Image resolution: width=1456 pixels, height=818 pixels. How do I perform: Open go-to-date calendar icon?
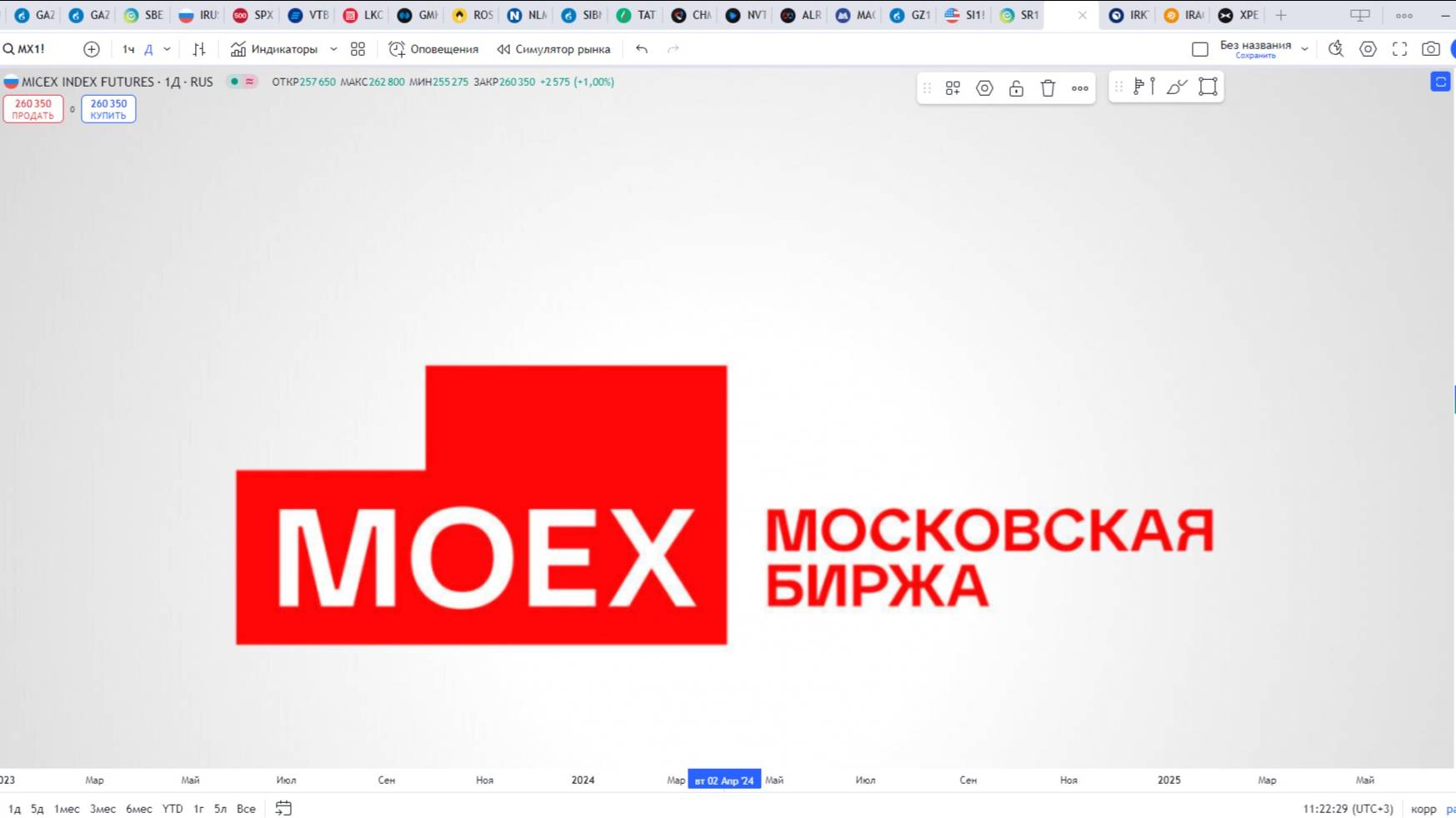coord(283,808)
